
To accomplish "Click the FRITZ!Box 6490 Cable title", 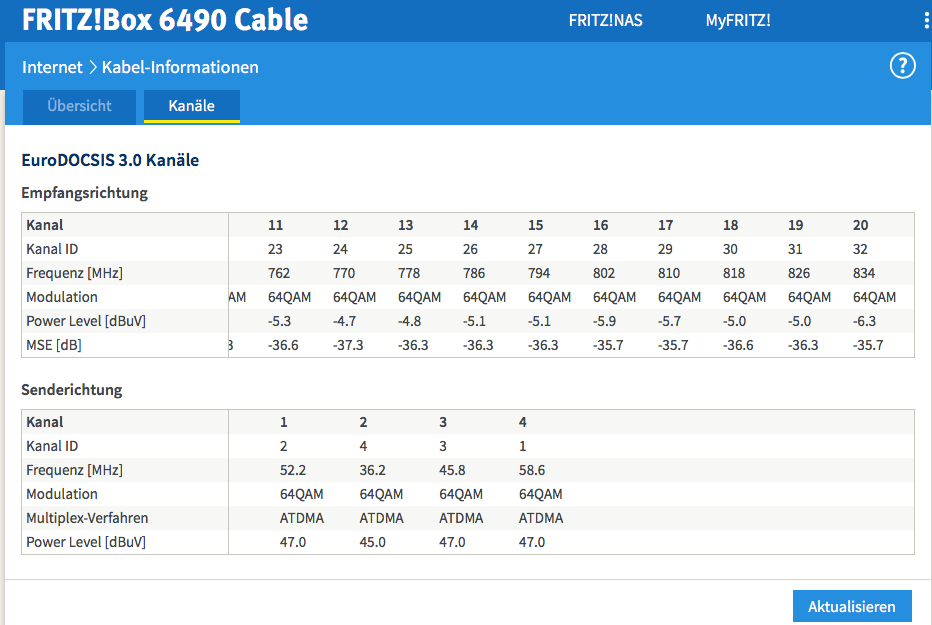I will [x=165, y=20].
